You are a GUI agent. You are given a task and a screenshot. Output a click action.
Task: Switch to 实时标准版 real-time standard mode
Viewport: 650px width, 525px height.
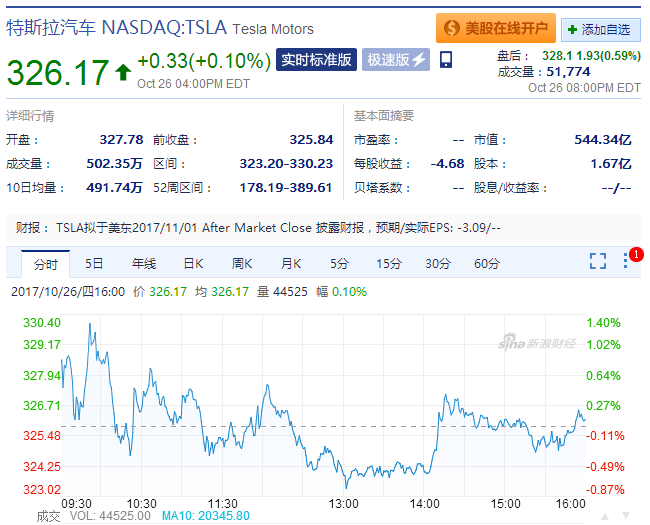click(316, 60)
